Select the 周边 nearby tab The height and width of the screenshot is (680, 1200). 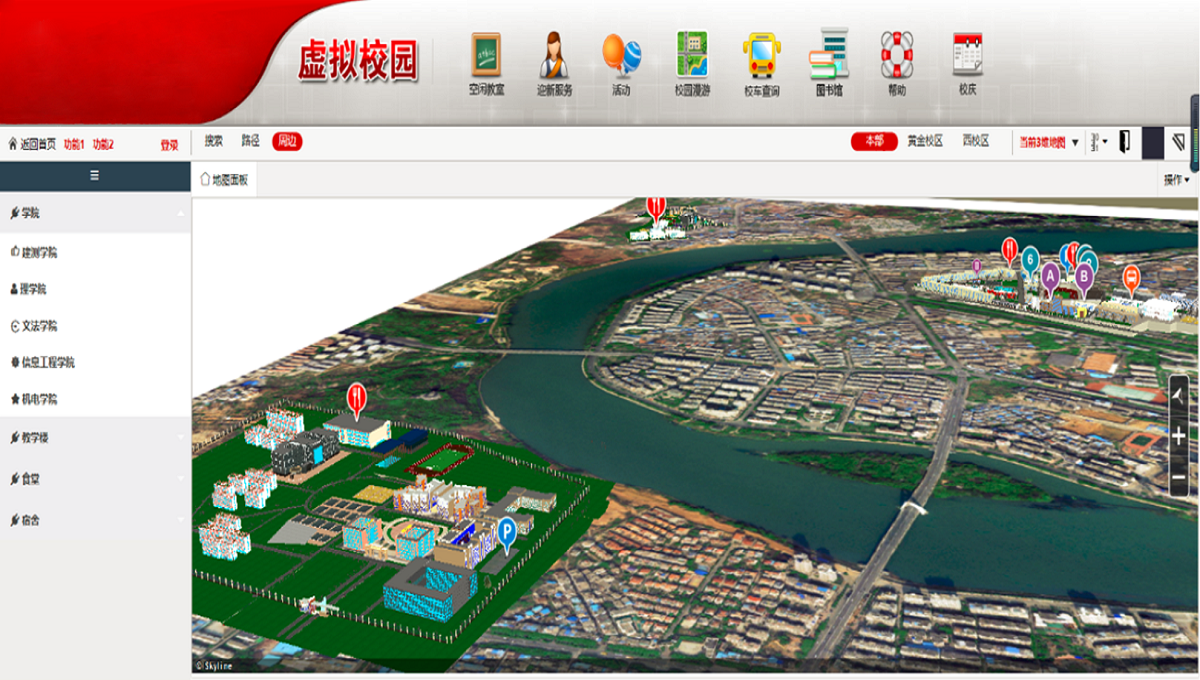[287, 142]
